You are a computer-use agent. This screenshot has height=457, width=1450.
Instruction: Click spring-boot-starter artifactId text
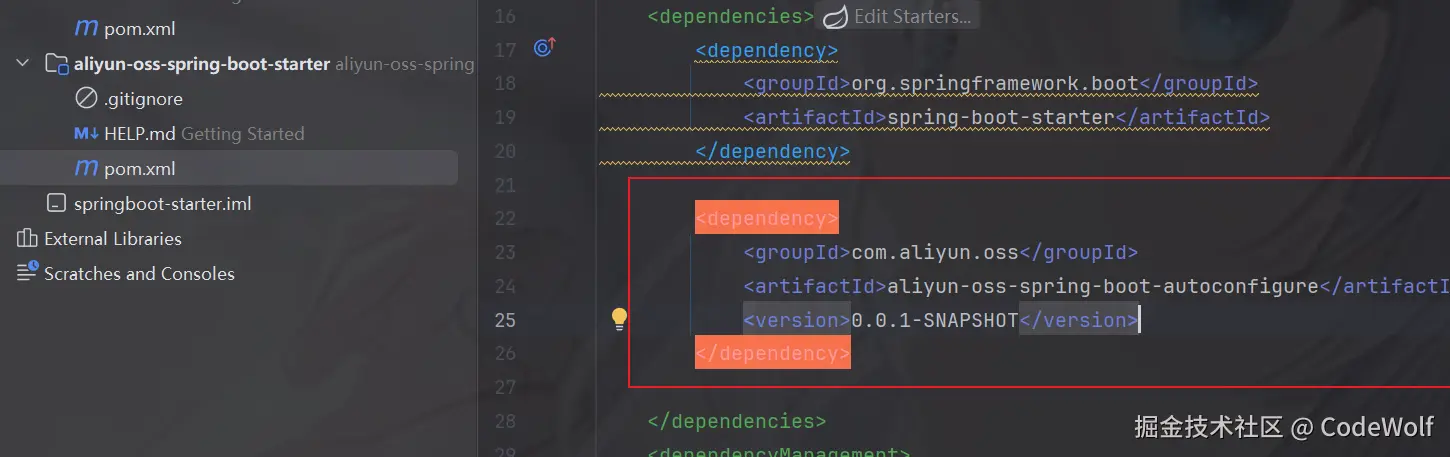[x=1001, y=117]
